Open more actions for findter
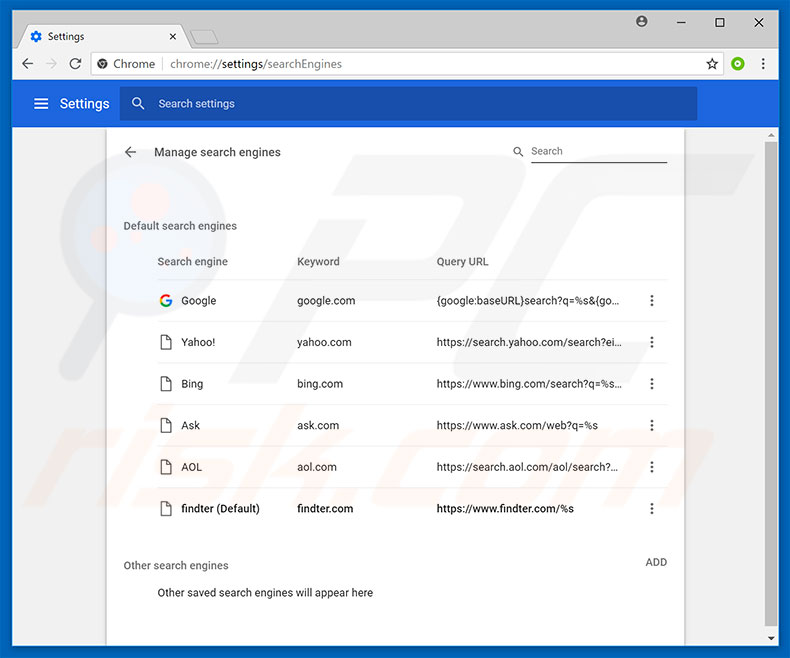 pos(652,509)
